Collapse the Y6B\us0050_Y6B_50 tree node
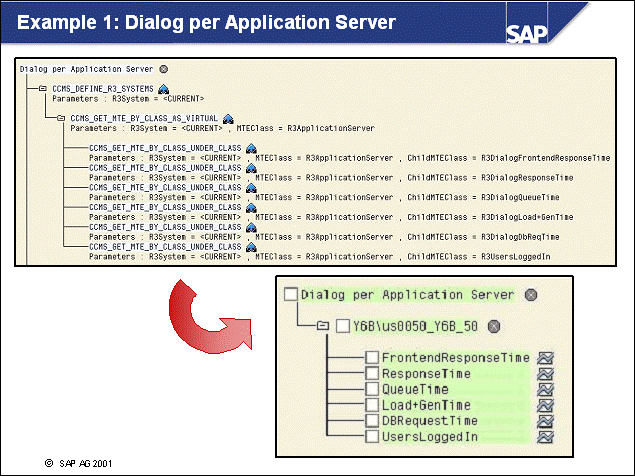 (323, 327)
